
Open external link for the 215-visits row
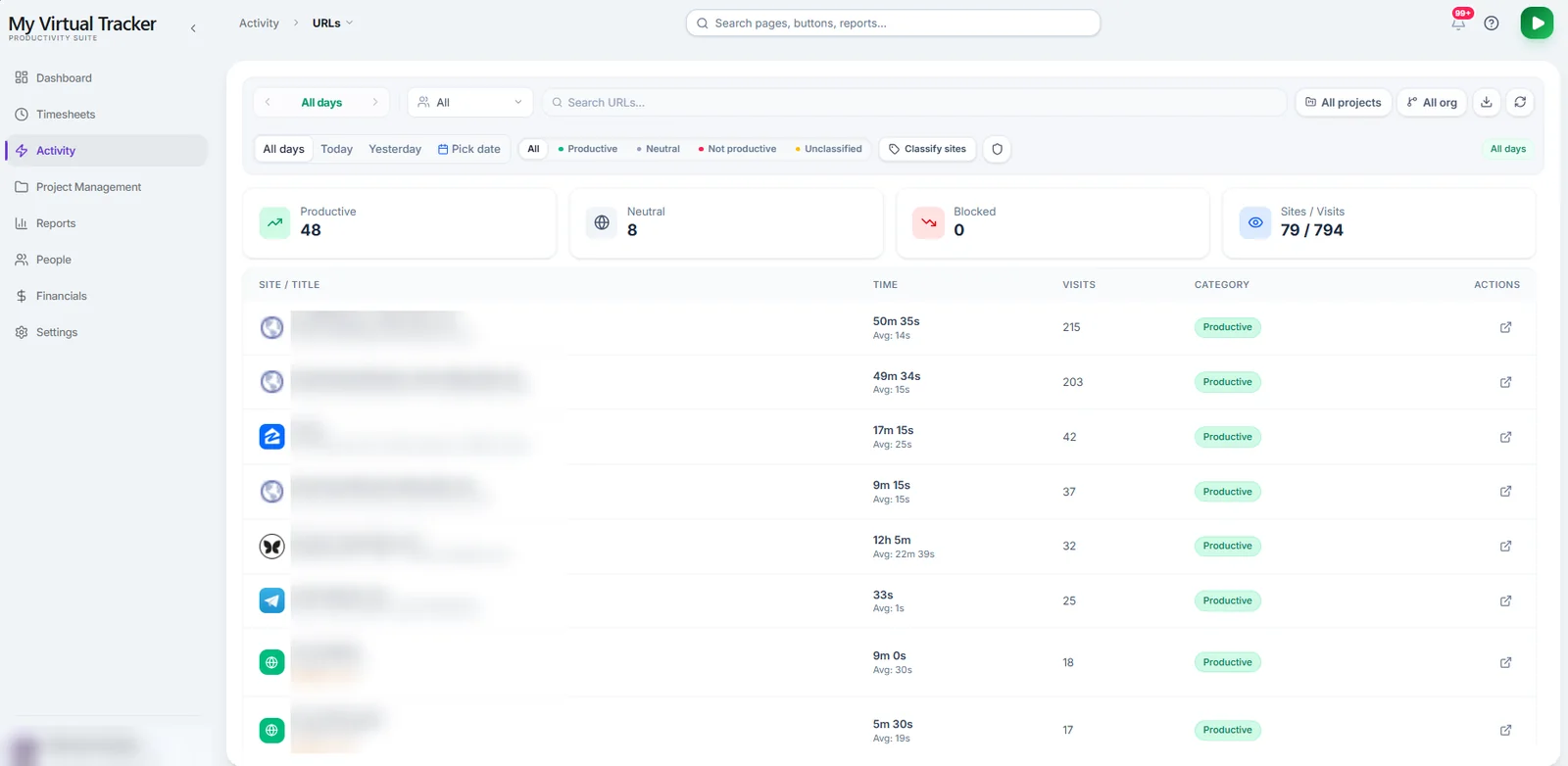pos(1505,327)
